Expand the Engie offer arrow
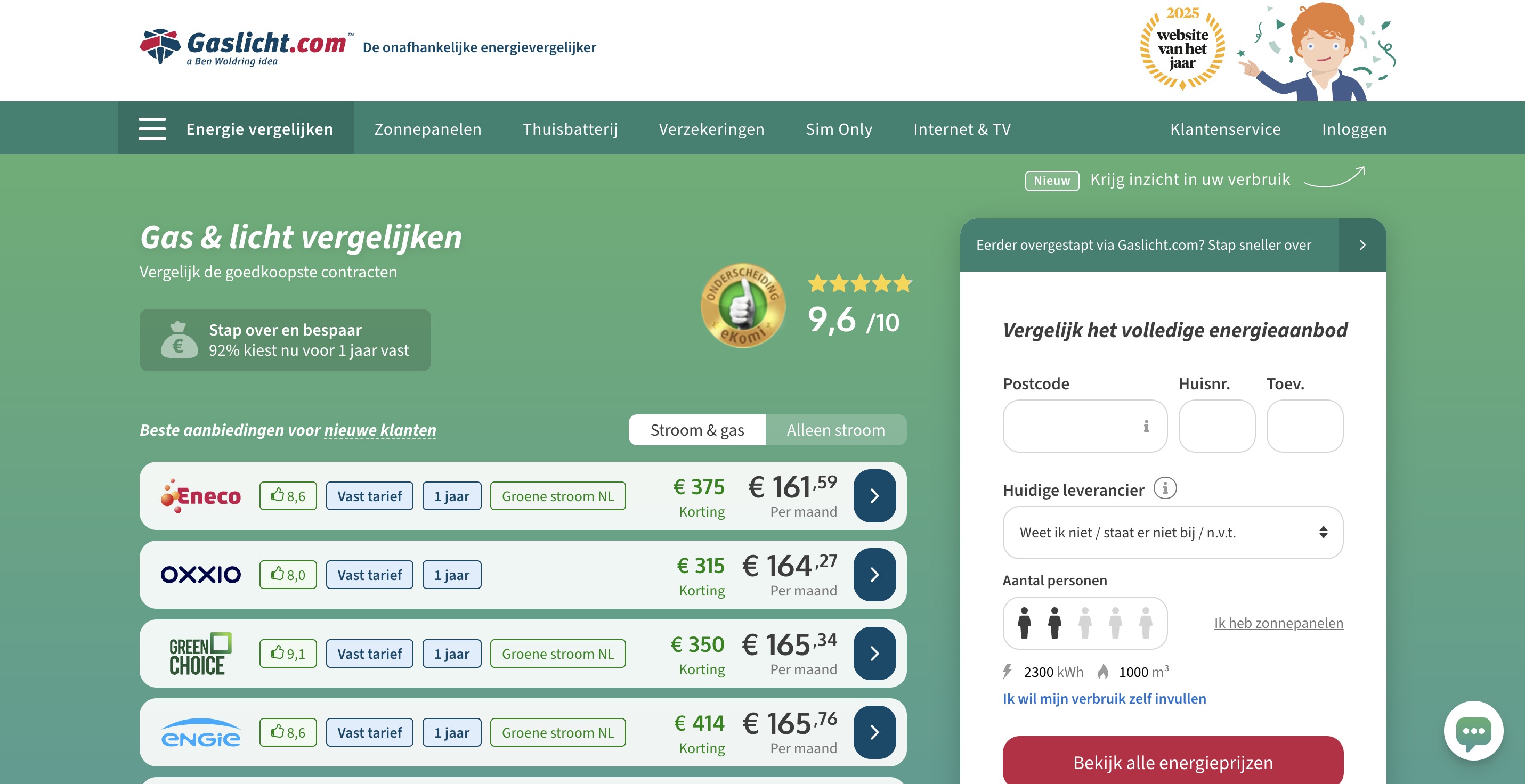The width and height of the screenshot is (1525, 784). pyautogui.click(x=874, y=732)
